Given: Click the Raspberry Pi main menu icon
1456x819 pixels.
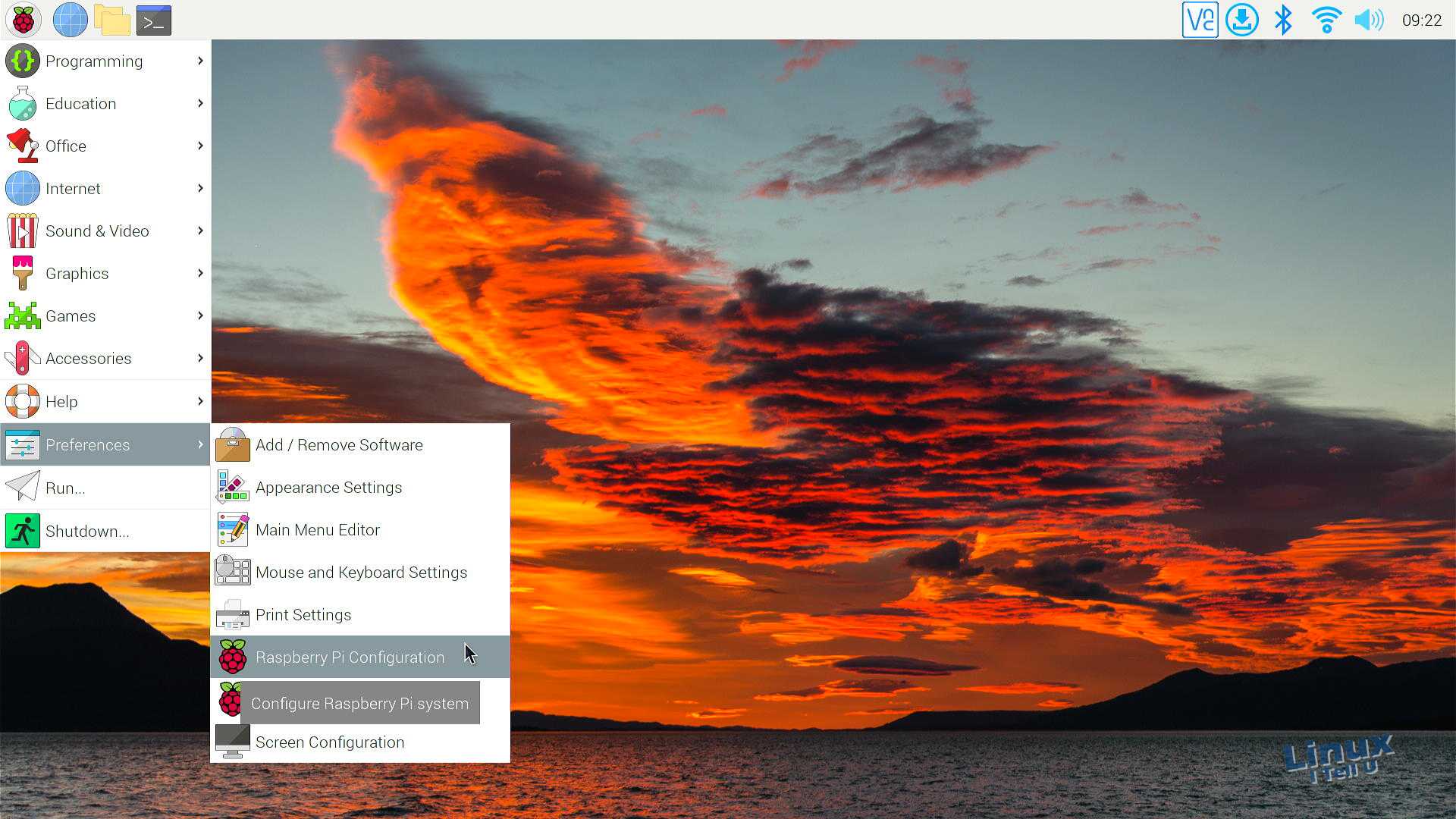Looking at the screenshot, I should pyautogui.click(x=23, y=20).
